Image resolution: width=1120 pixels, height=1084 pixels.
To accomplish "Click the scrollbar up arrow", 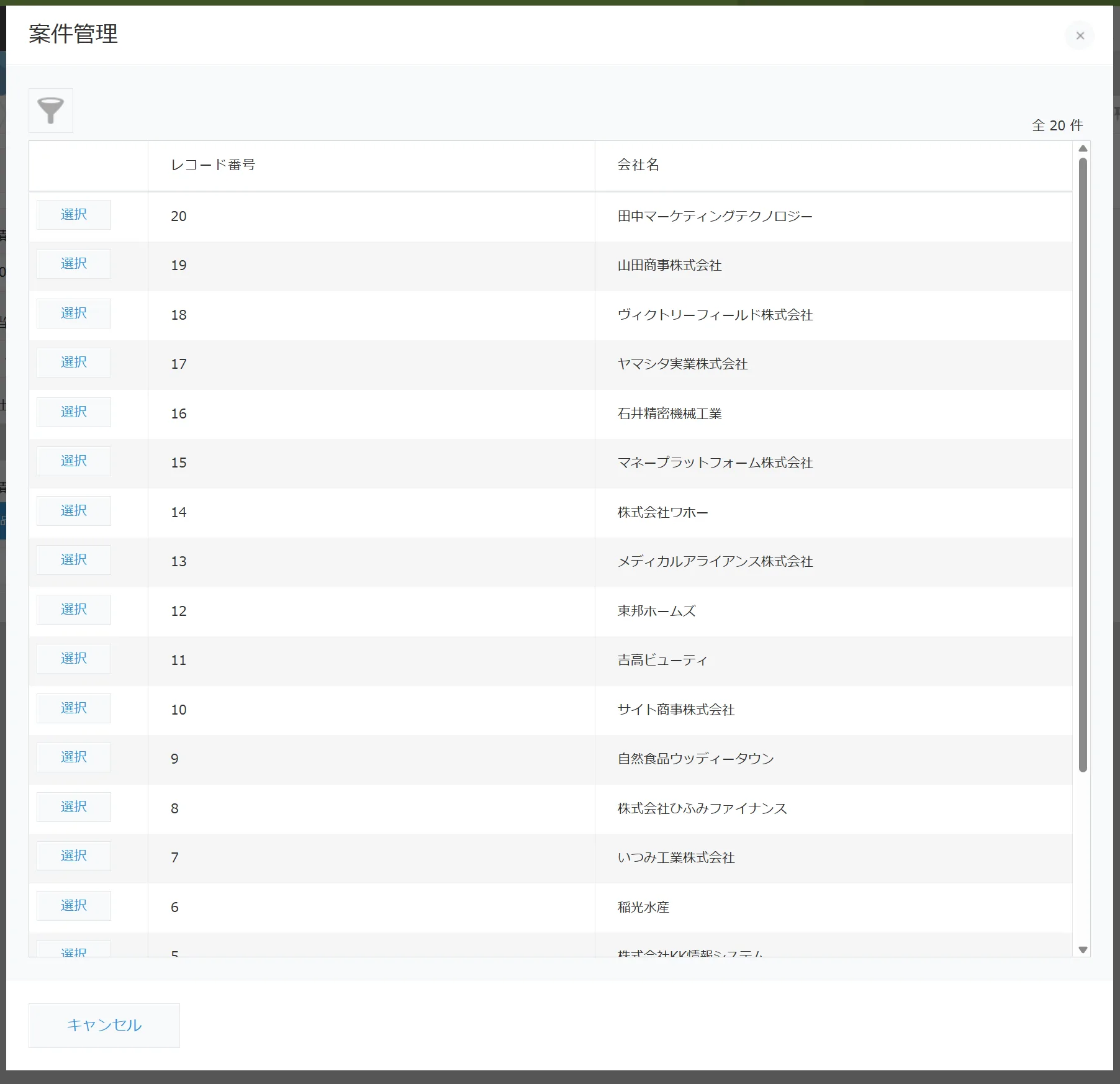I will point(1083,148).
